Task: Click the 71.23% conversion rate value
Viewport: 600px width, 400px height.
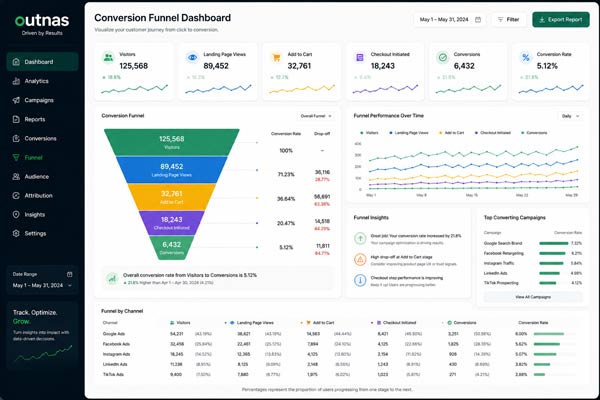Action: coord(286,175)
